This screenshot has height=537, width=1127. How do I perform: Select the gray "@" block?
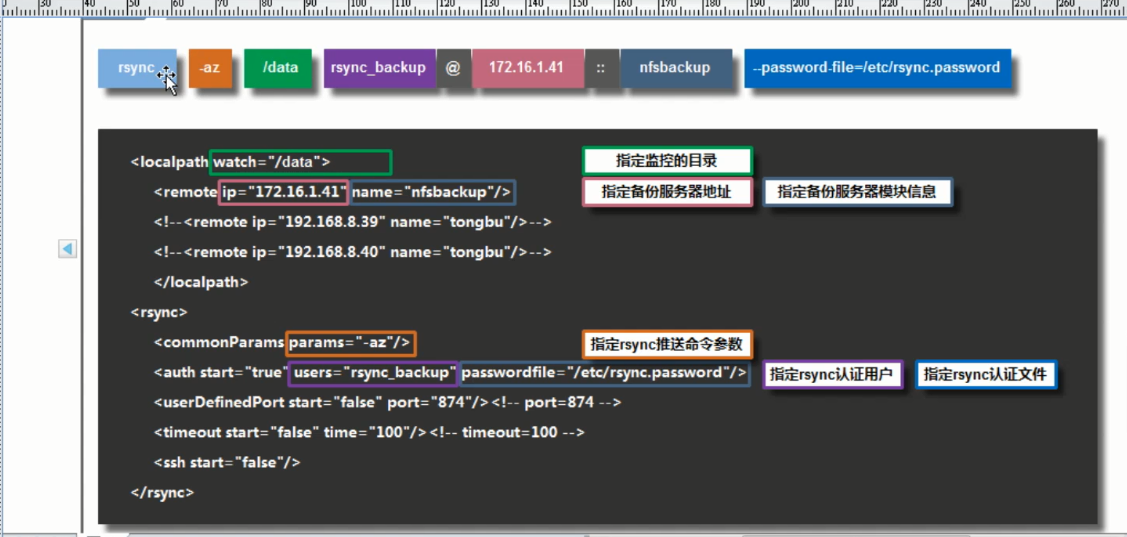tap(453, 68)
